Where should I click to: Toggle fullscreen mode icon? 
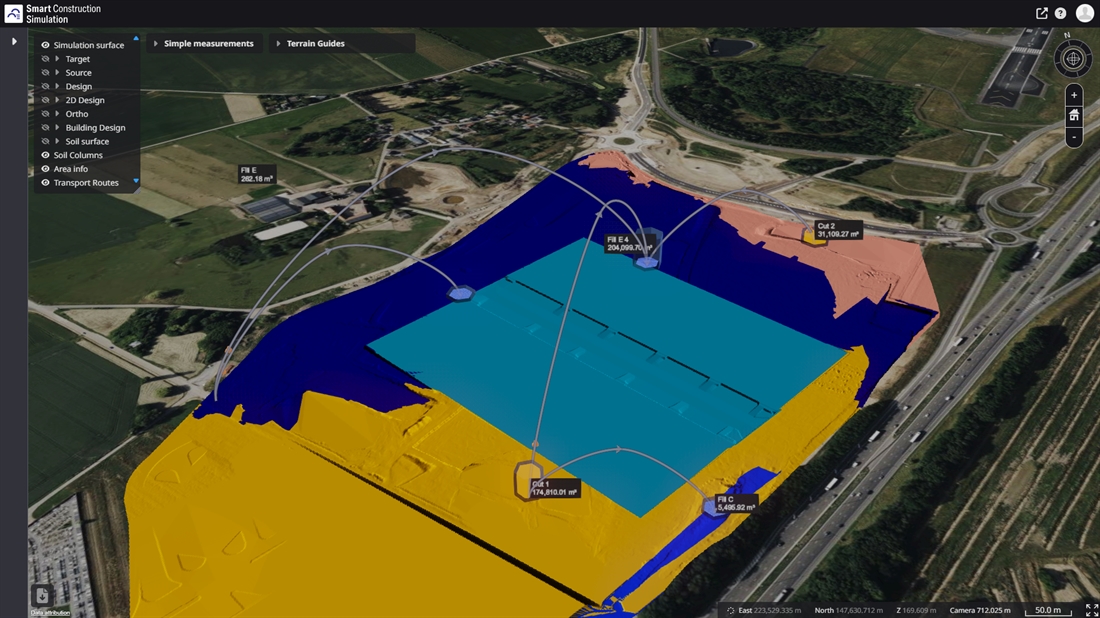coord(1091,610)
